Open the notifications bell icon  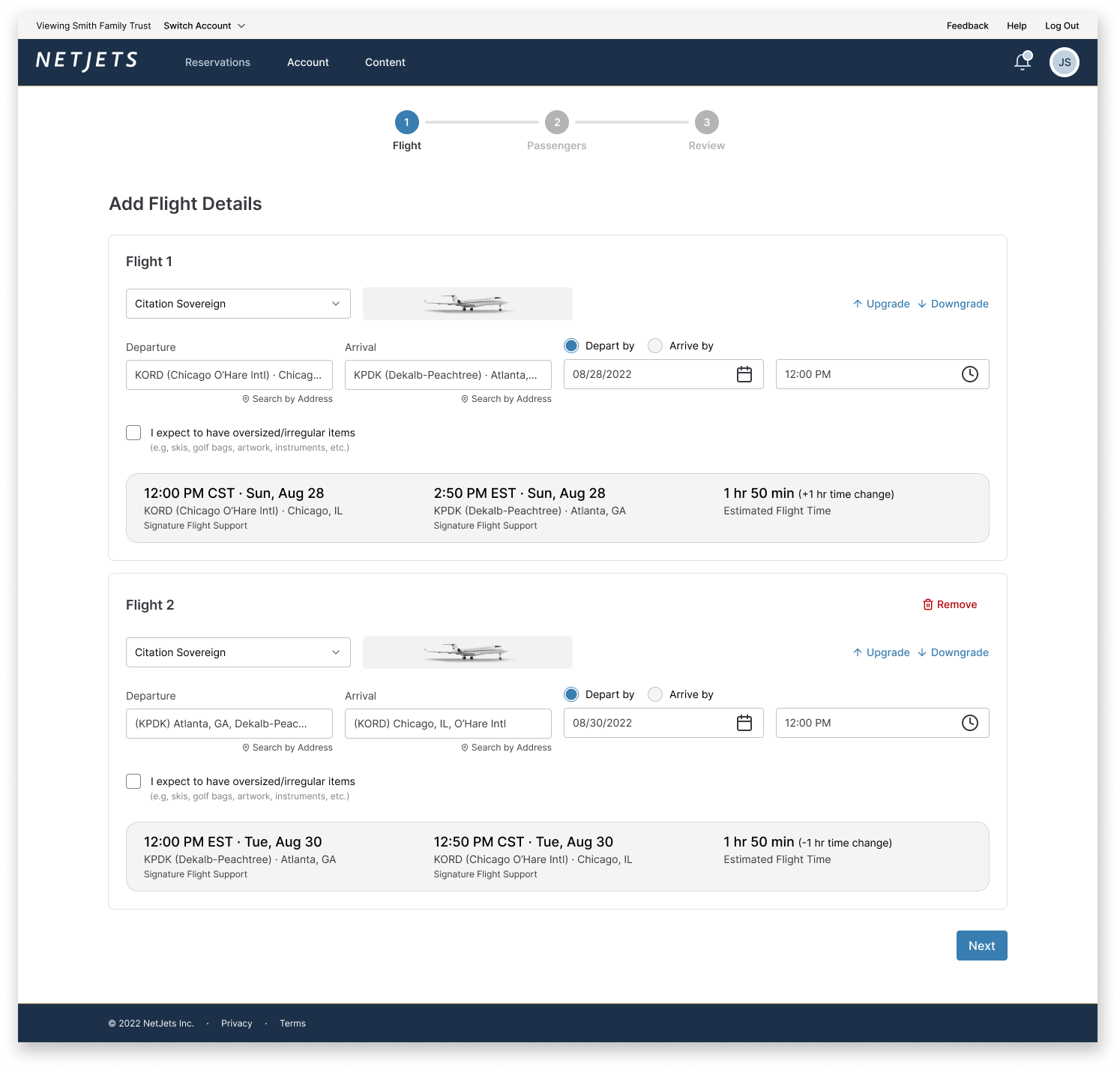click(1023, 61)
